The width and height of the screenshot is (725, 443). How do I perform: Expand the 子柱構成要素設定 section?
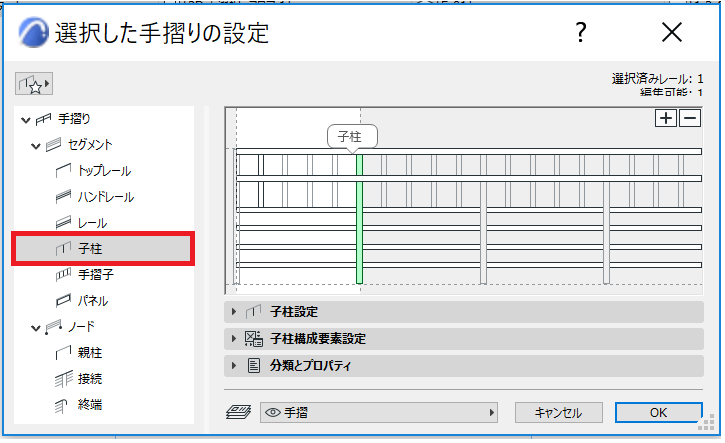click(234, 338)
